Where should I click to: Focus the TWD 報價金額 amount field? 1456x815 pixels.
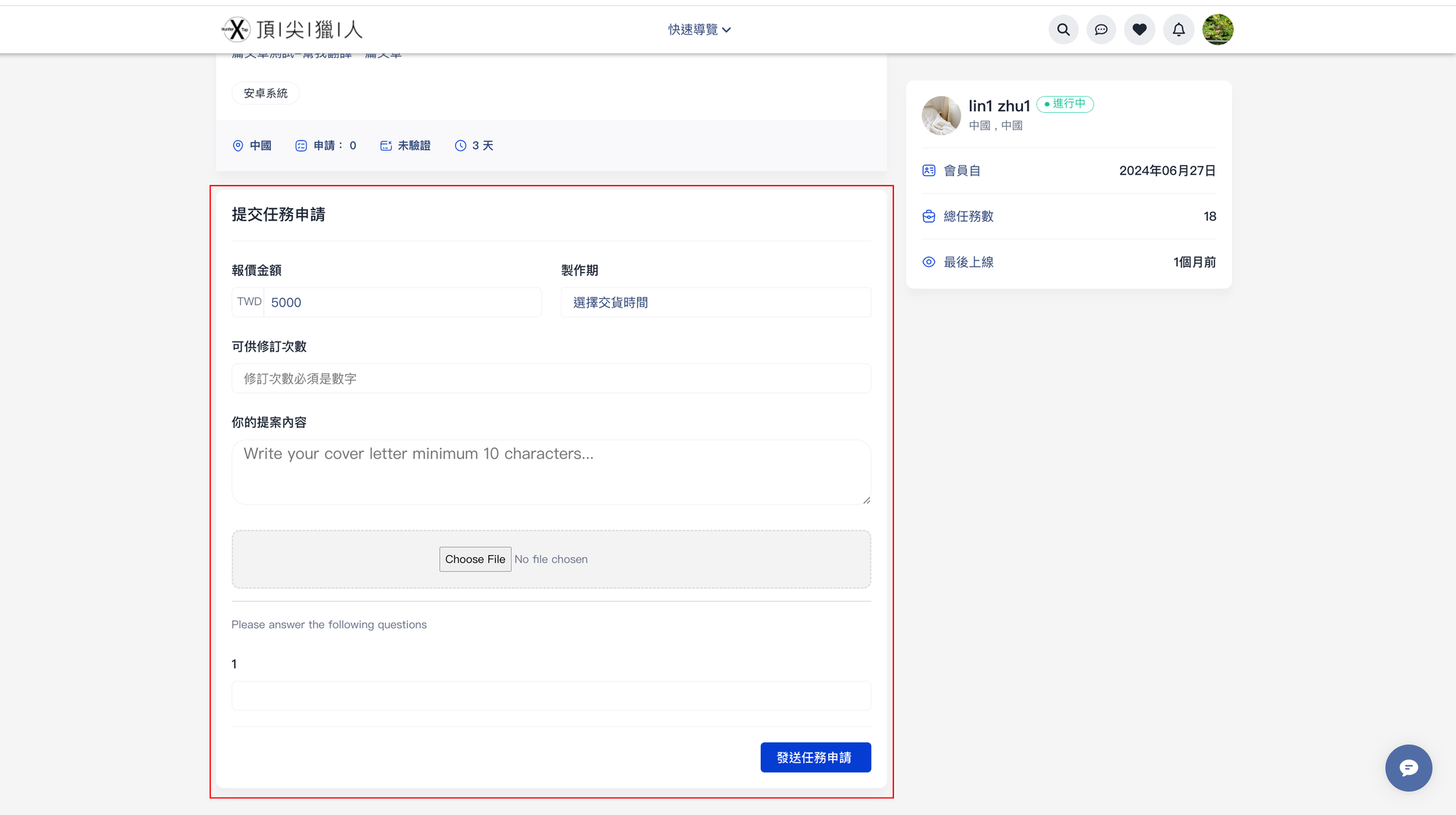coord(403,302)
